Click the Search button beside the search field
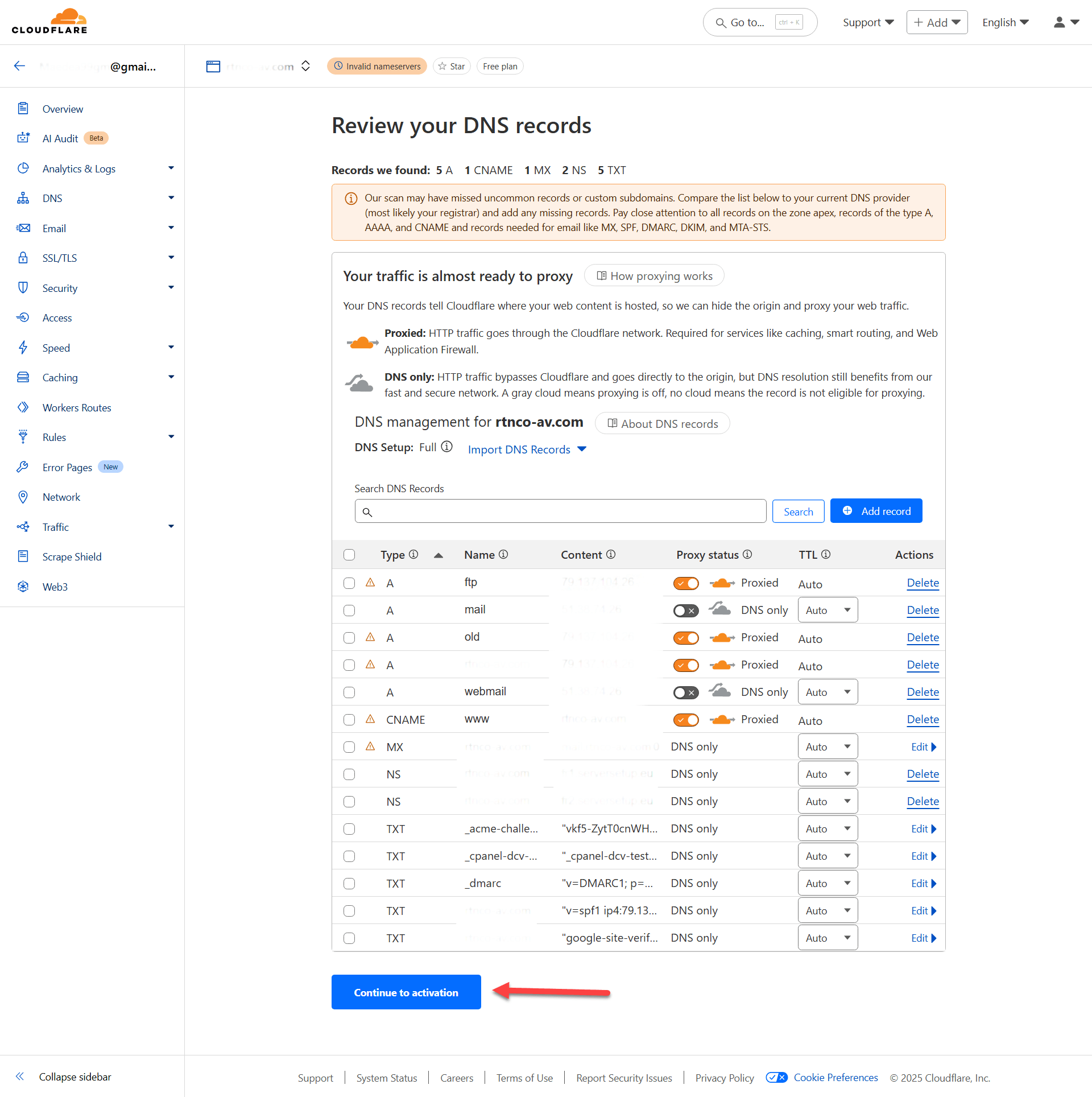Screen dimensions: 1092x1097 tap(798, 511)
